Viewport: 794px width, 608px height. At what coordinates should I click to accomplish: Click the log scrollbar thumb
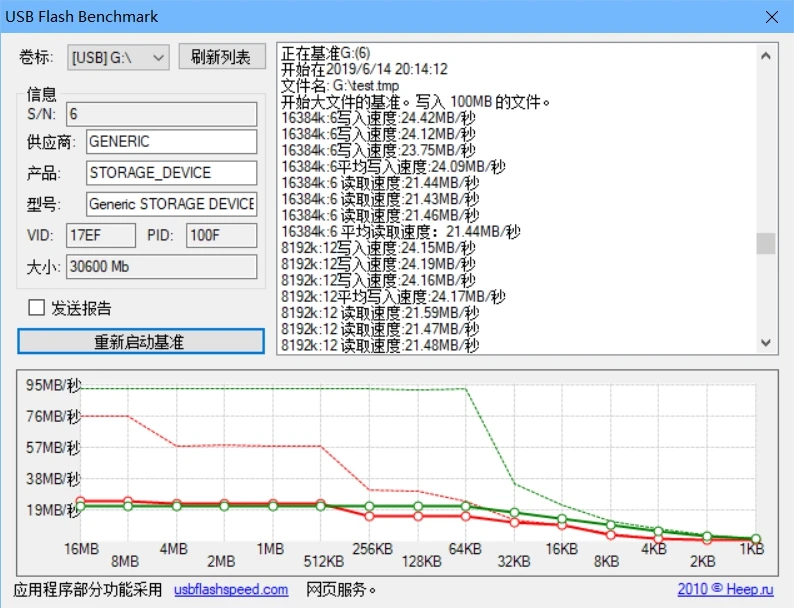pos(766,243)
